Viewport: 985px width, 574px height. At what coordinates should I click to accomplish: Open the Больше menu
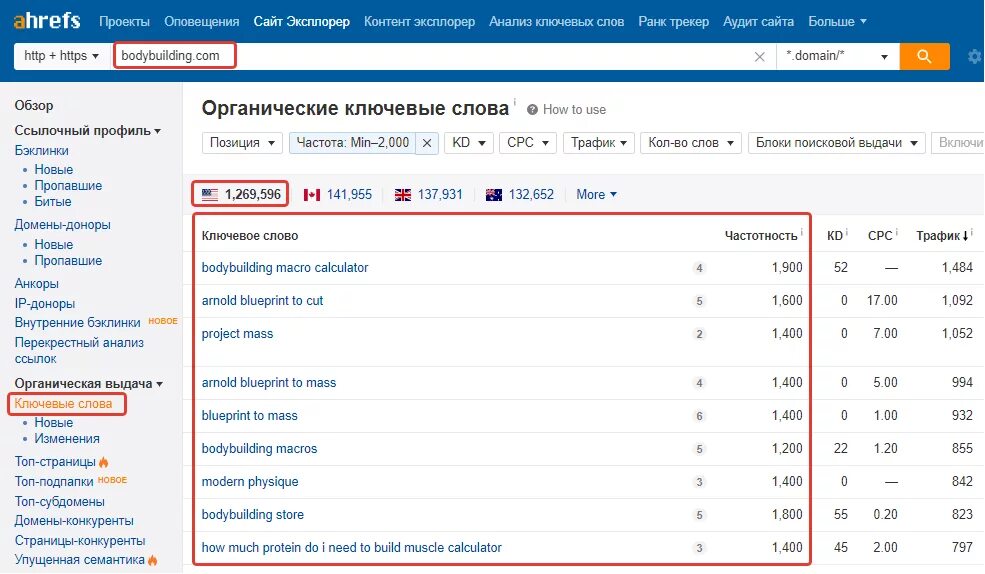(x=837, y=21)
